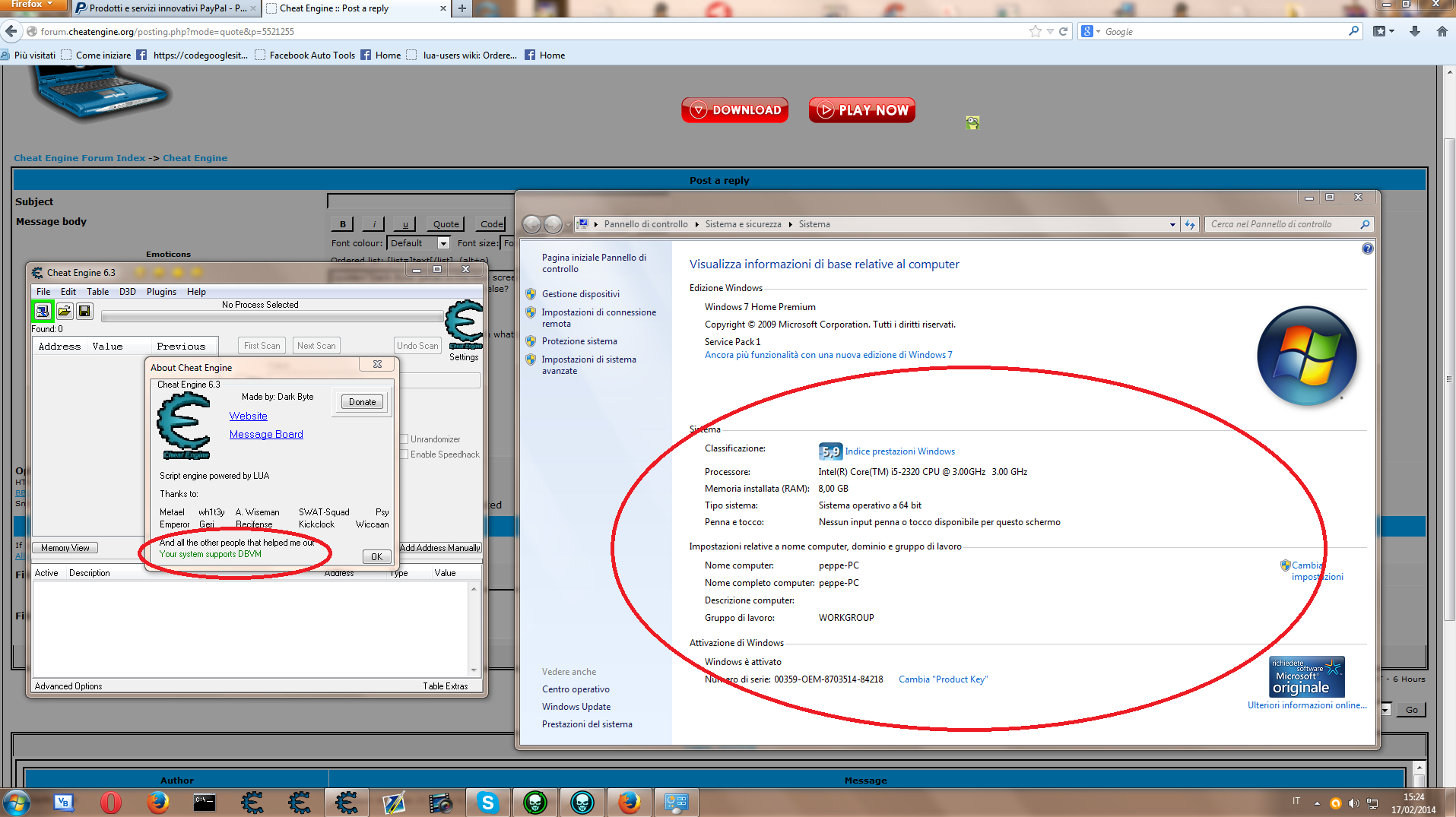
Task: Open the D3D menu in Cheat Engine
Action: point(128,292)
